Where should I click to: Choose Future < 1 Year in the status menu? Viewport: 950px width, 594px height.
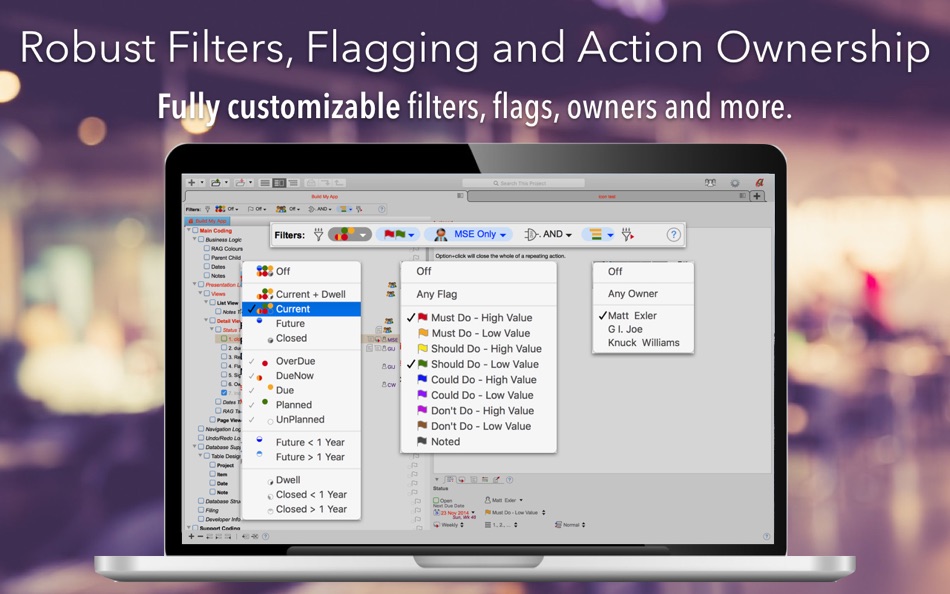point(301,442)
